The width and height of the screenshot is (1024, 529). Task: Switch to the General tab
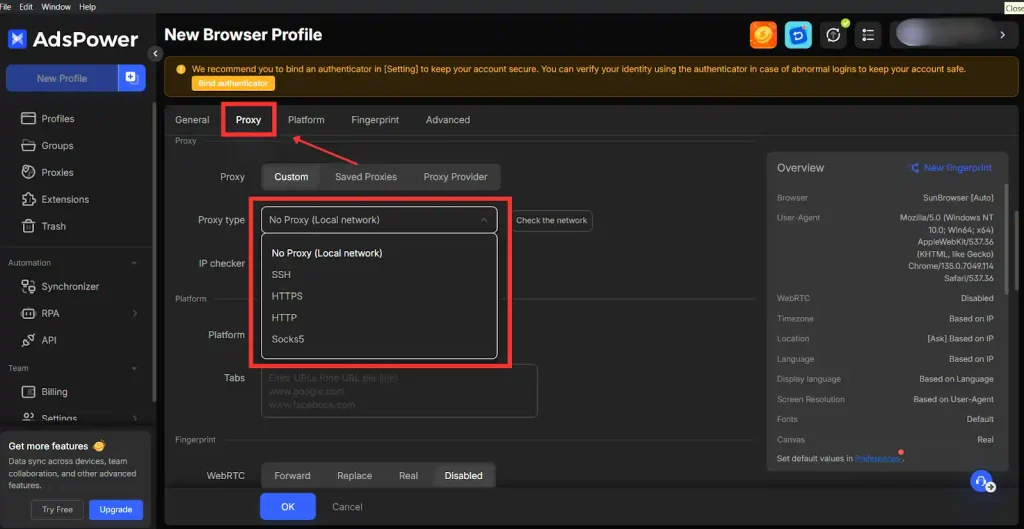pyautogui.click(x=192, y=120)
